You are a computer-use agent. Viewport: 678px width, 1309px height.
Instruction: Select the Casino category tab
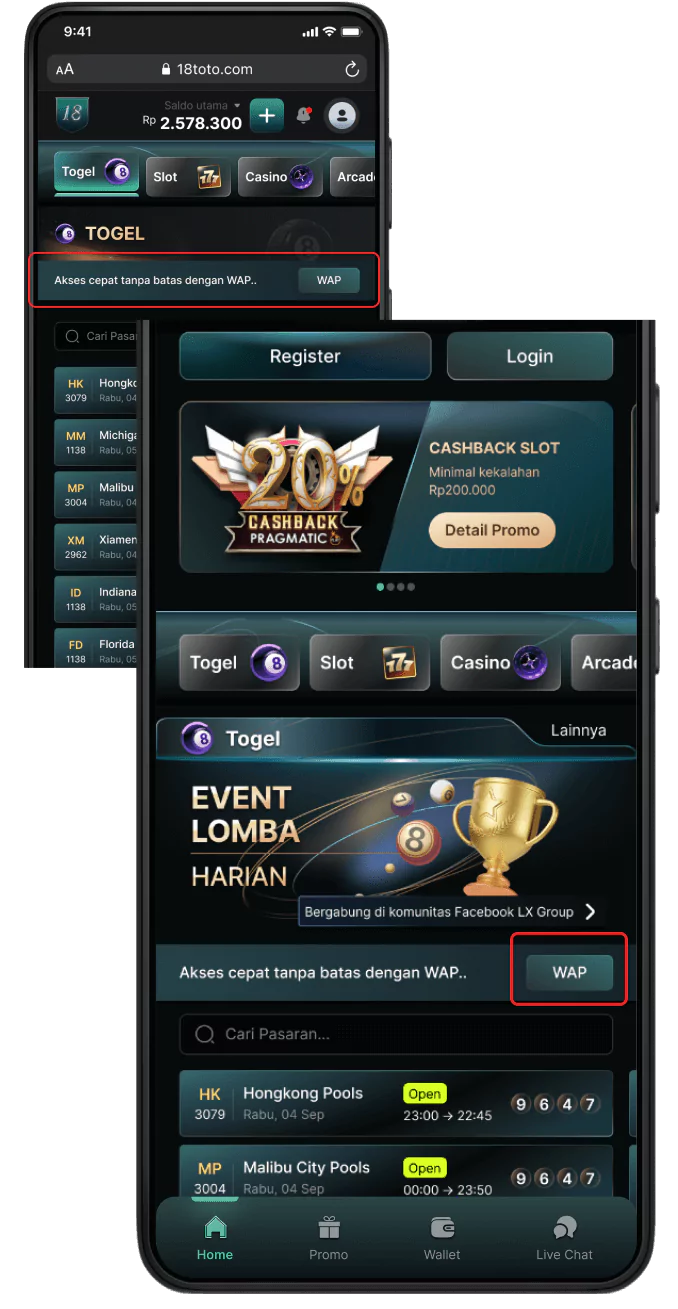(500, 662)
